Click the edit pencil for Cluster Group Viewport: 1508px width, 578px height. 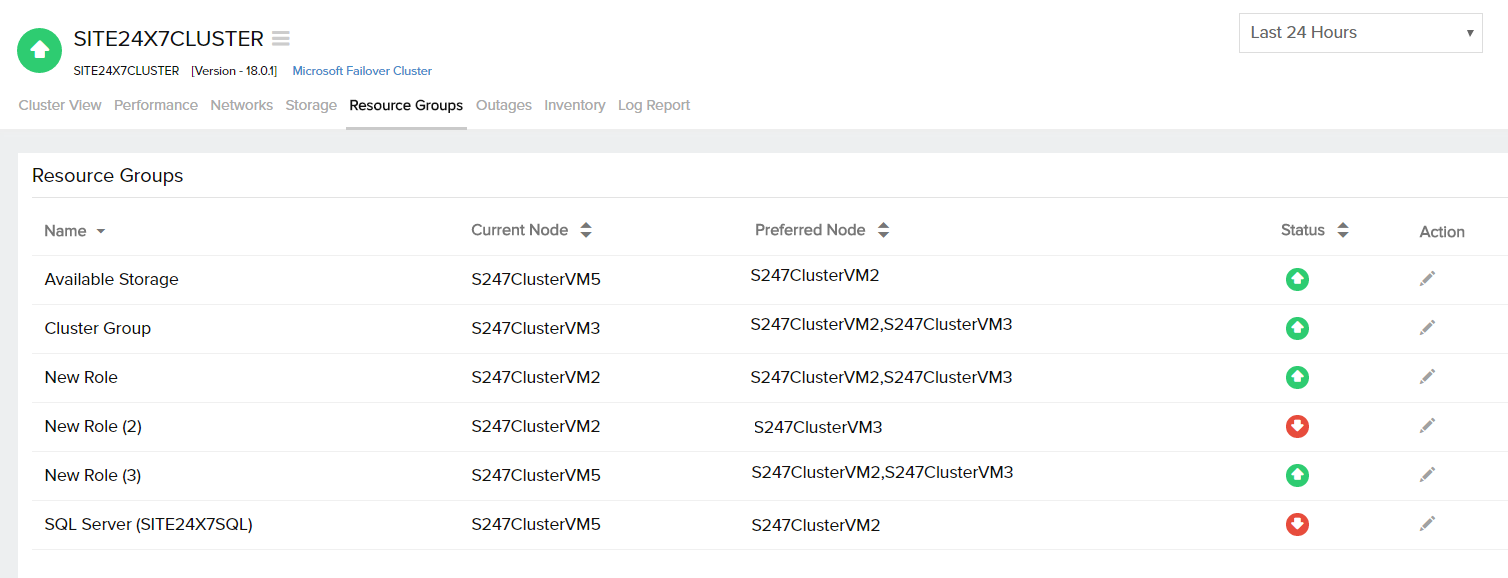[1427, 327]
